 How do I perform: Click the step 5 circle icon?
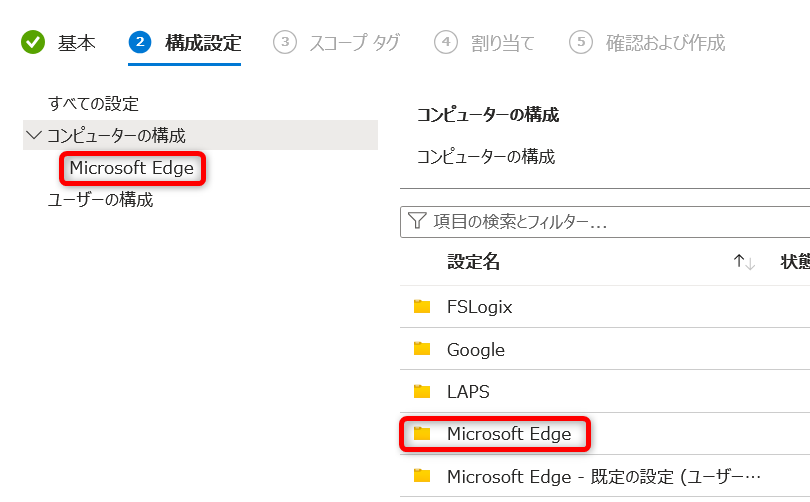click(x=581, y=42)
